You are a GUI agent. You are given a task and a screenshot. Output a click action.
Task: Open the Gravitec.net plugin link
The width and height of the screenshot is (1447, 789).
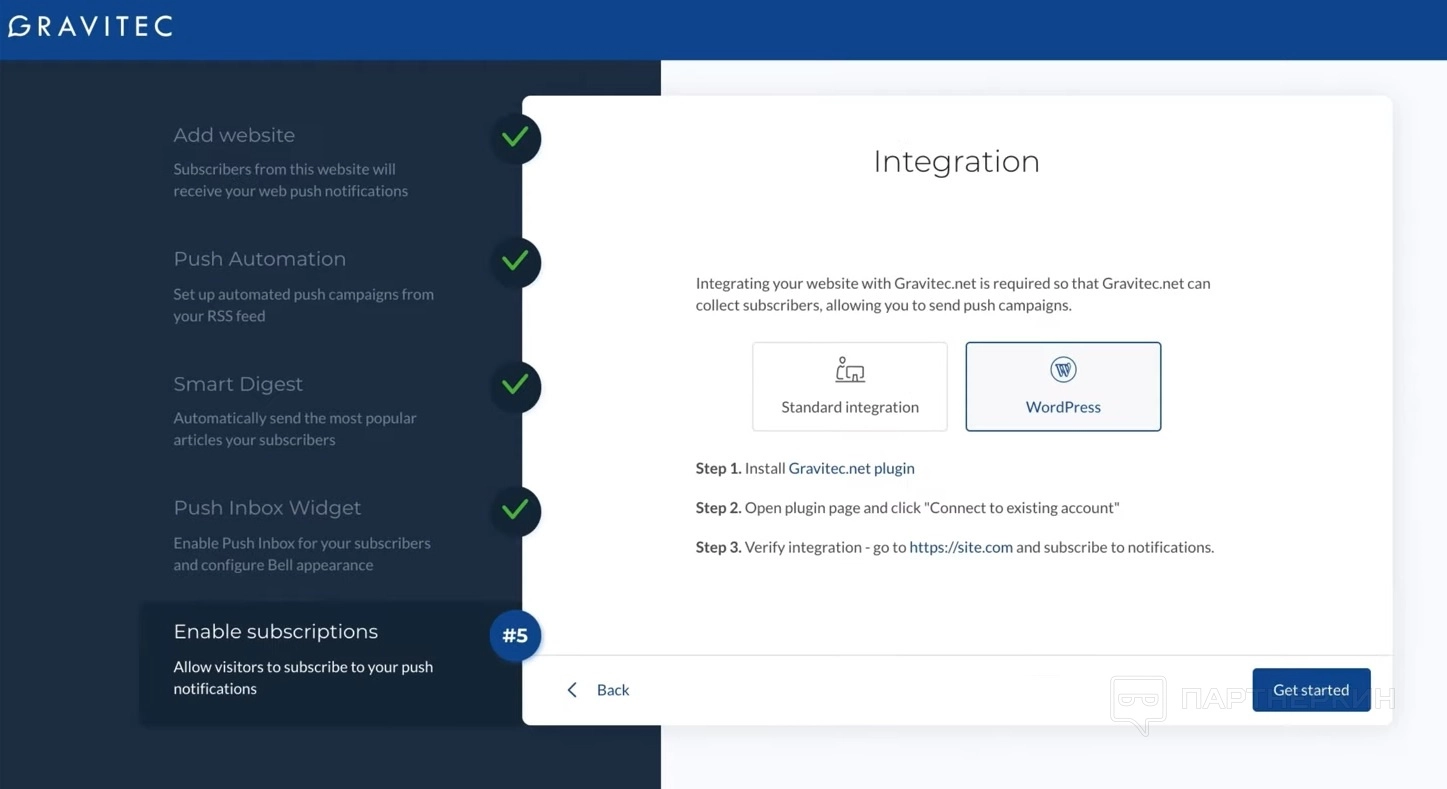(852, 468)
